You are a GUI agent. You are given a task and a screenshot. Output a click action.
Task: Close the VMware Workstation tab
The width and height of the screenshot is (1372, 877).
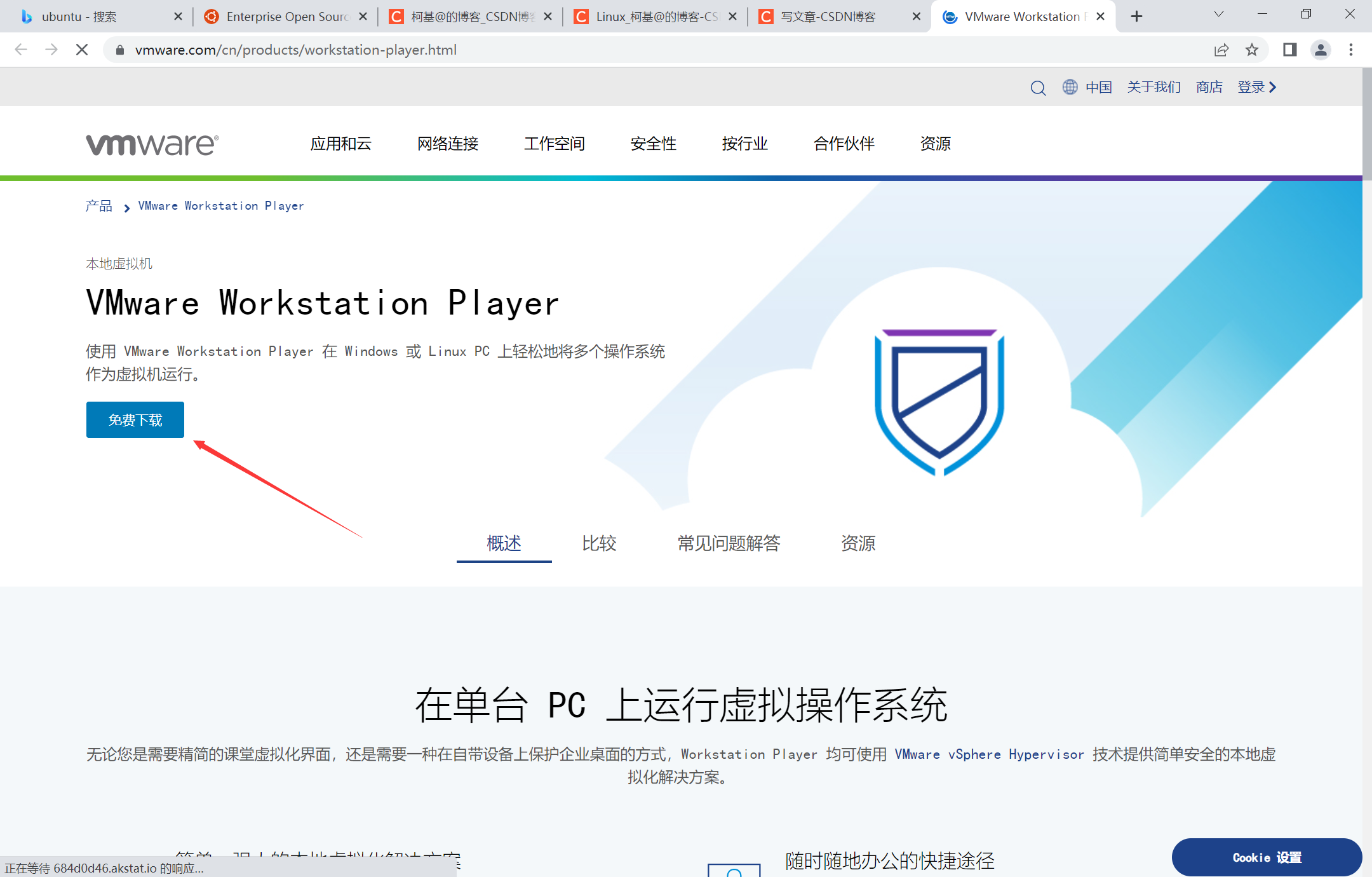[x=1101, y=17]
